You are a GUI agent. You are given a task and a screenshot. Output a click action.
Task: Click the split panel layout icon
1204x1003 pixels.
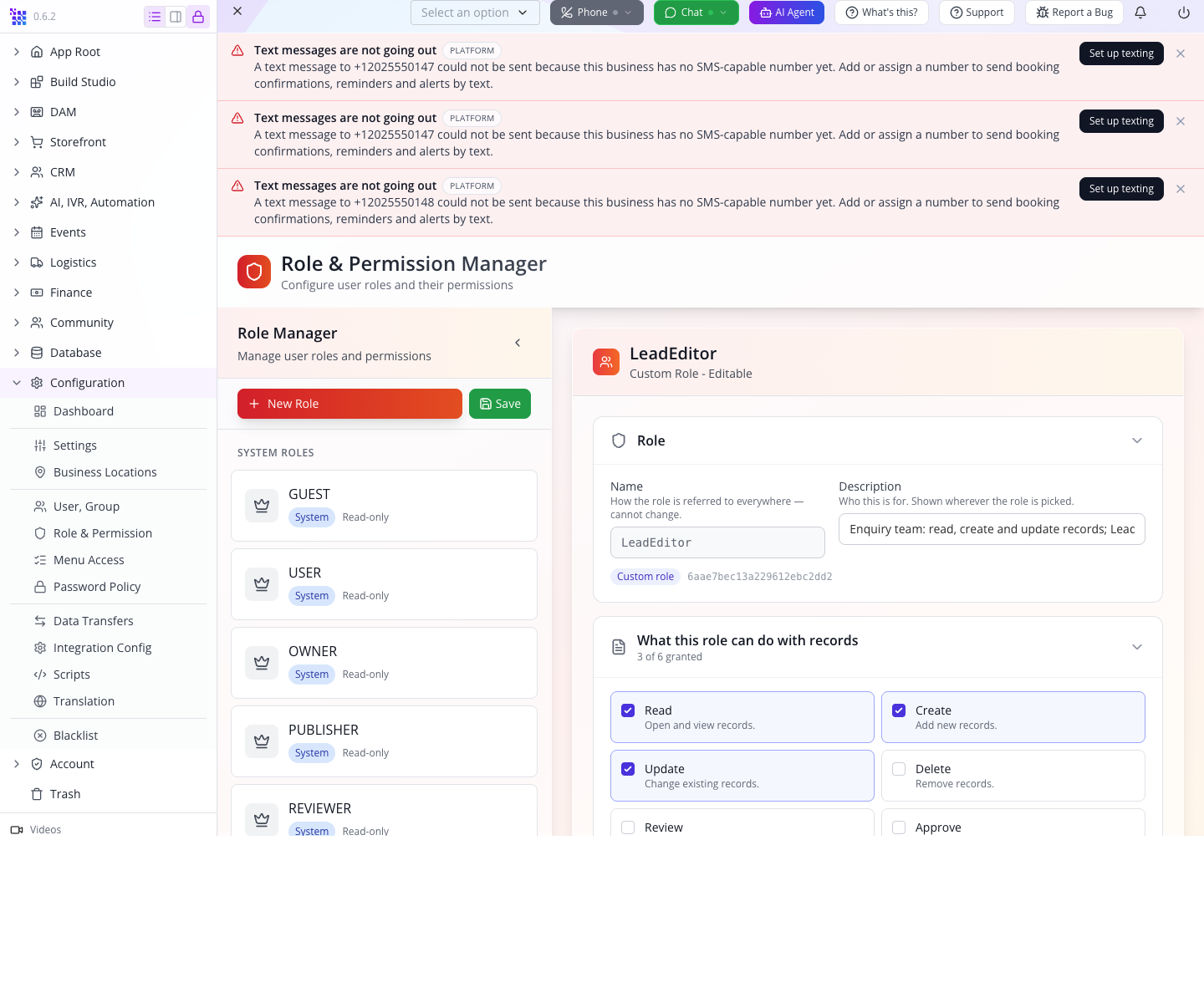pyautogui.click(x=176, y=17)
